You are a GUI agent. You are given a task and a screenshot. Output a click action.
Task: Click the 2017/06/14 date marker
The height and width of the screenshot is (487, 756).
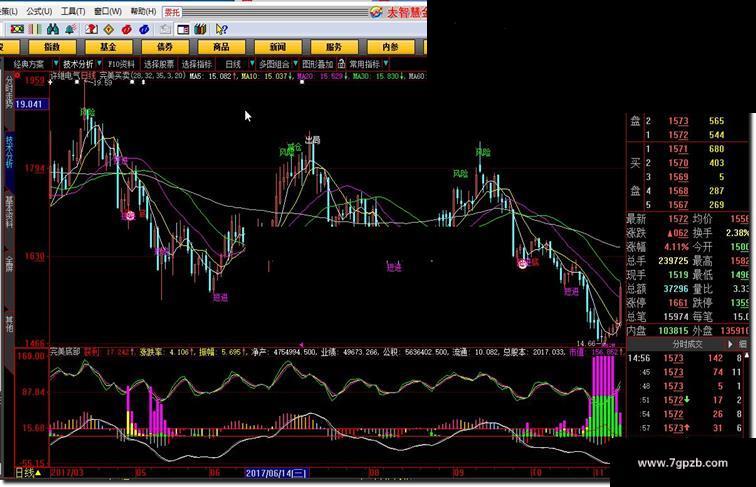point(276,473)
